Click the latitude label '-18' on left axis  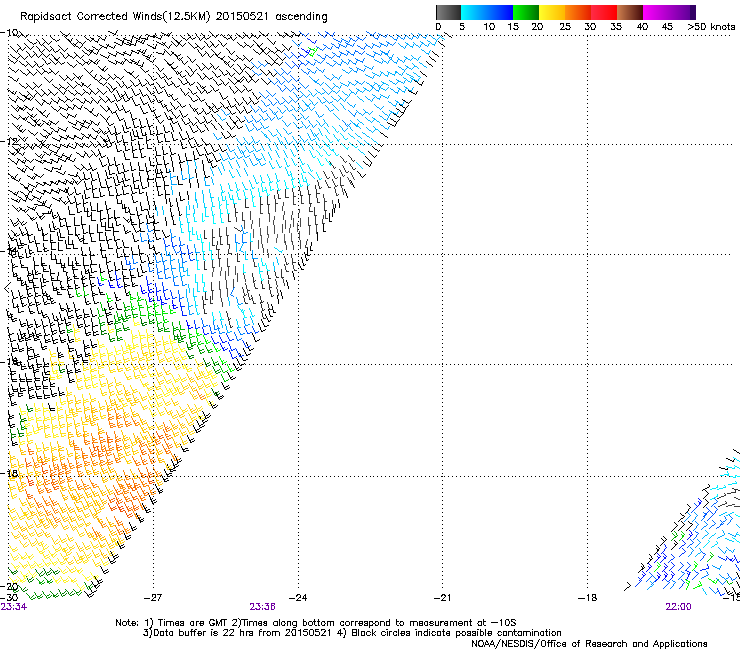(9, 473)
